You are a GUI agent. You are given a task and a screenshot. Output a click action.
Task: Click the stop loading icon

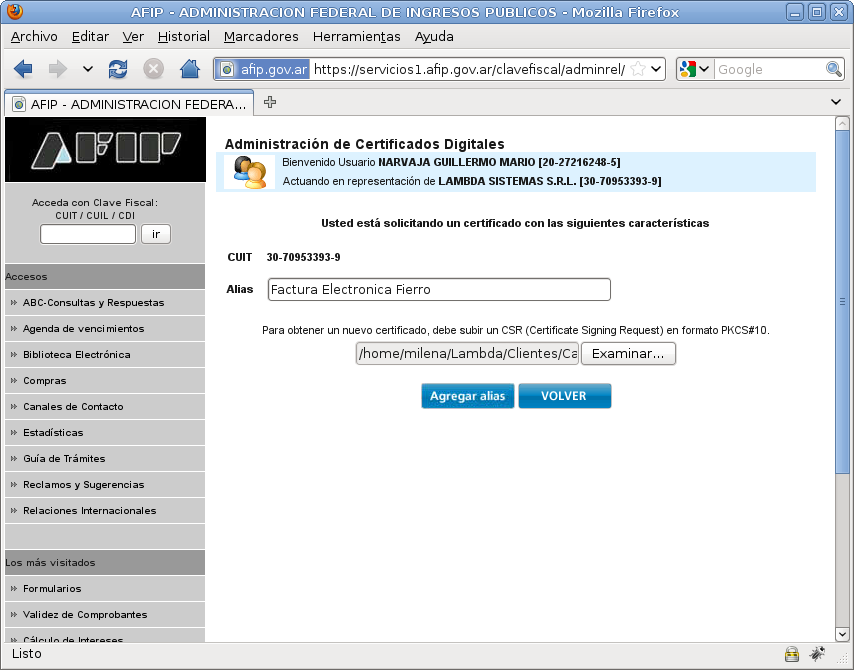(x=154, y=69)
